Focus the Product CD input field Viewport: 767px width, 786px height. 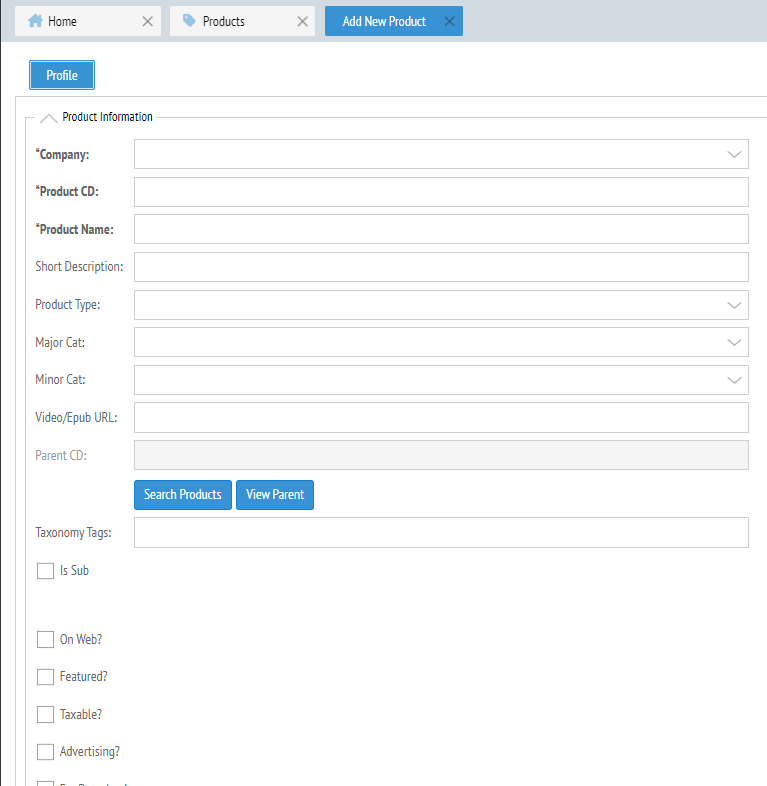(441, 192)
